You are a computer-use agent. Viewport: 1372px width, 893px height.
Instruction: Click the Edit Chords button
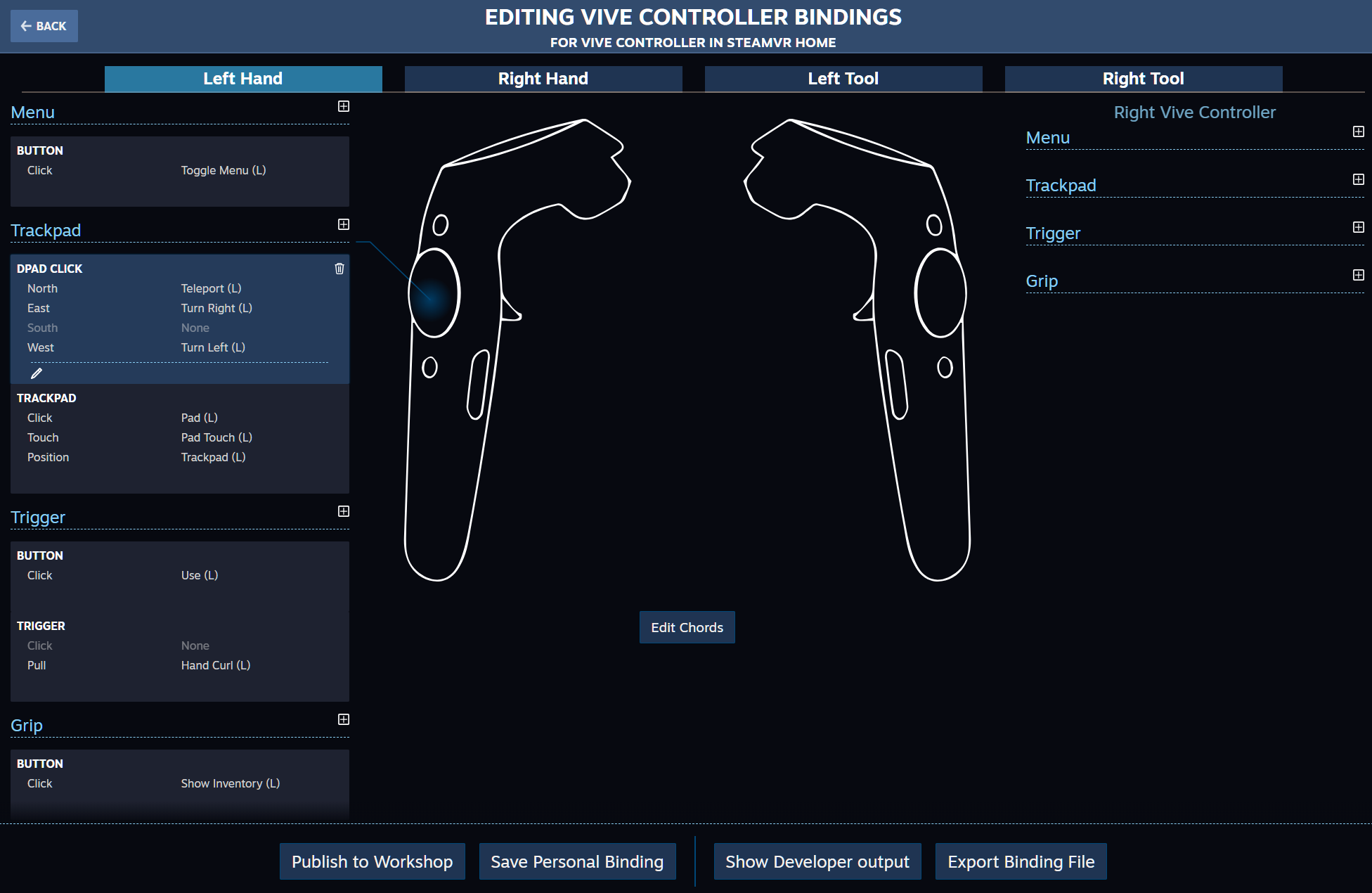[686, 627]
